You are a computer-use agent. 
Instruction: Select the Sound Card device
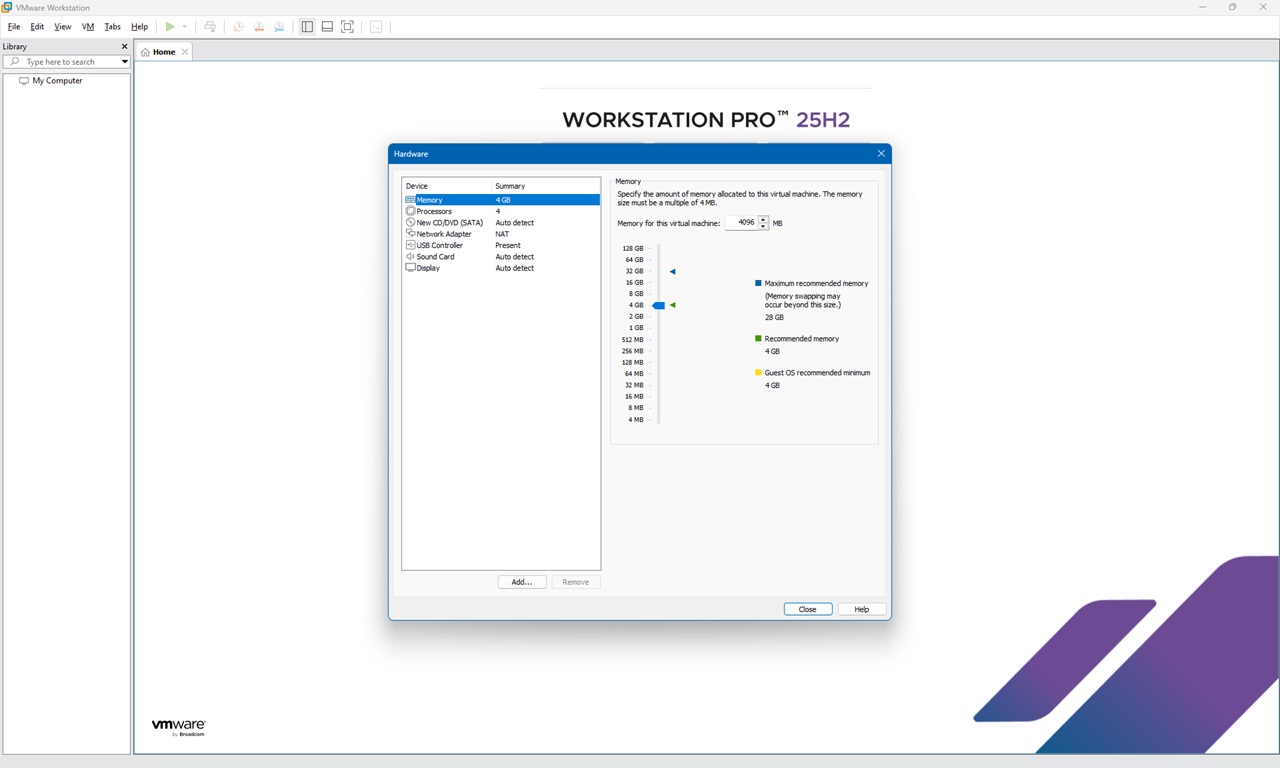pyautogui.click(x=435, y=257)
